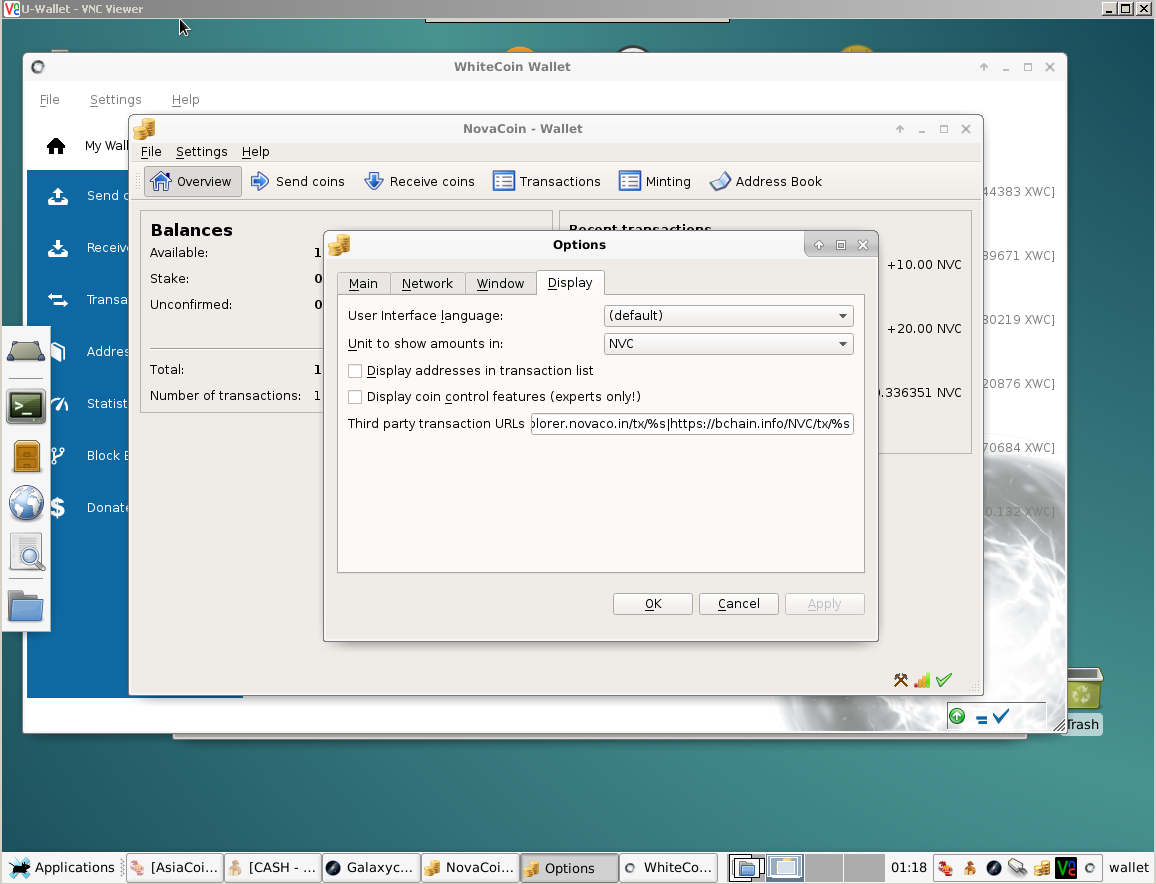
Task: Click the red AsiaCoin tray icon
Action: tap(945, 868)
